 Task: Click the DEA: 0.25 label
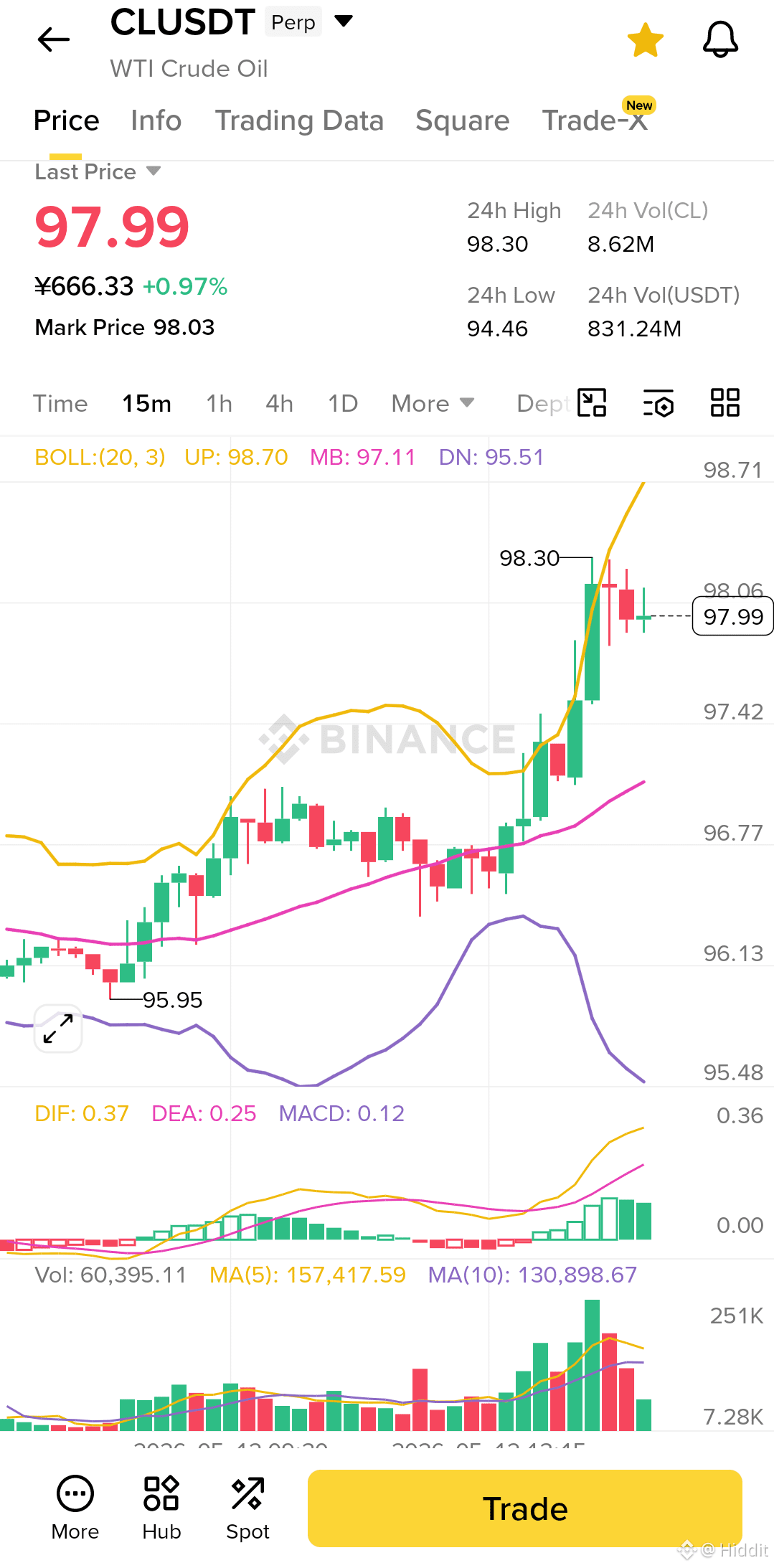coord(204,1113)
